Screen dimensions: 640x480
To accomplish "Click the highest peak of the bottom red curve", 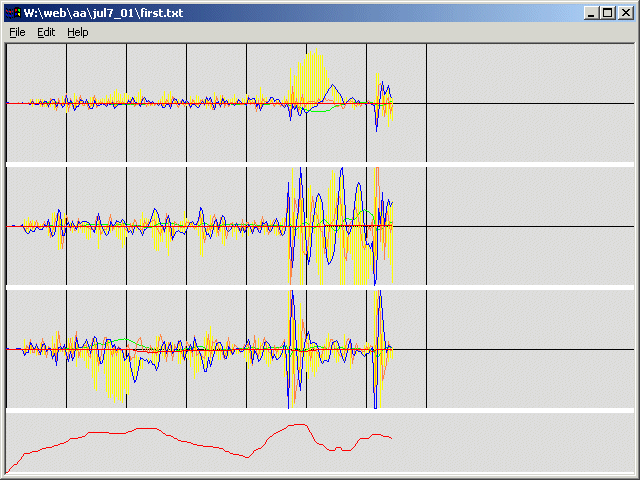I will coord(298,424).
